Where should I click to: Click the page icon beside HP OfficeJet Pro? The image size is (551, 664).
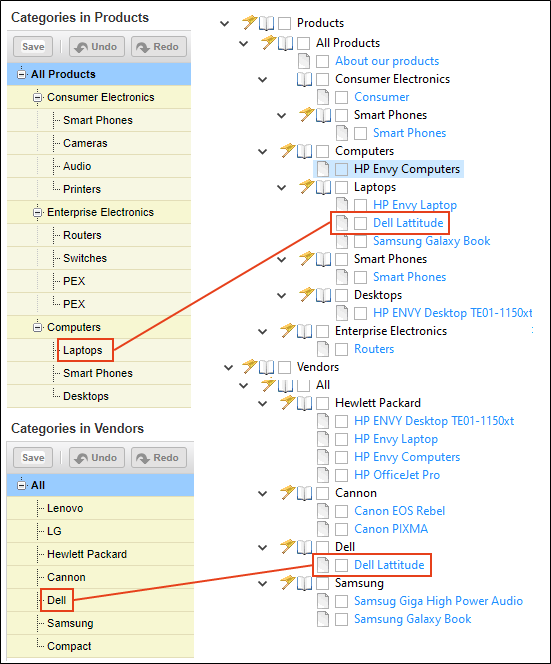click(x=323, y=475)
